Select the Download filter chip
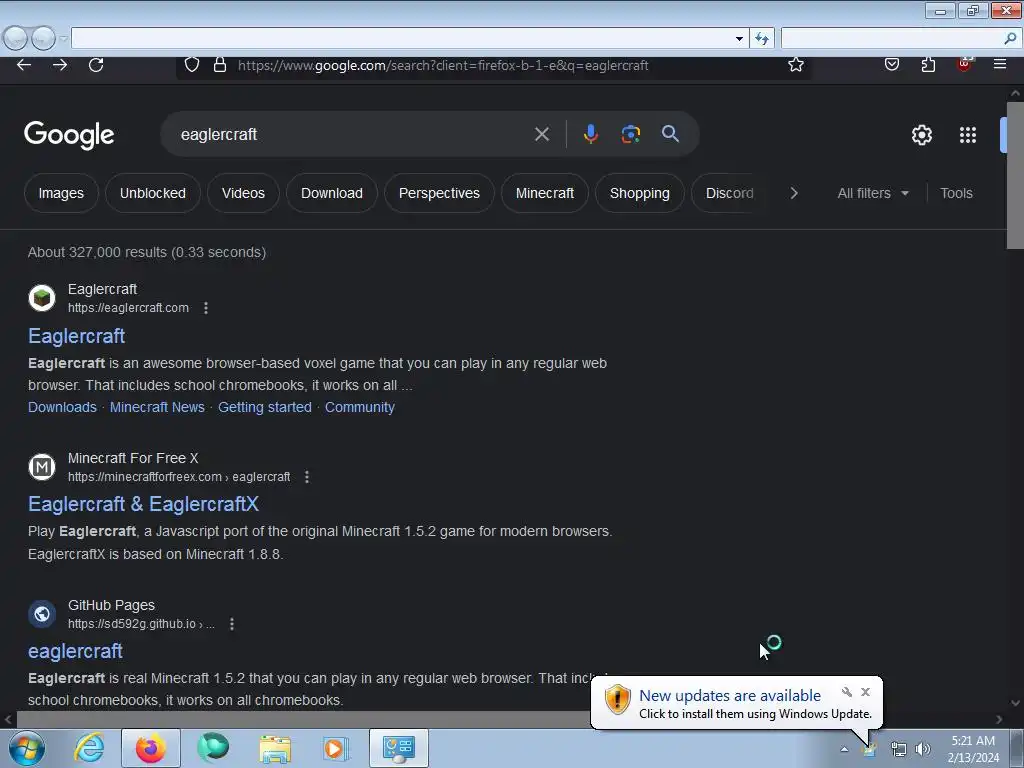The image size is (1024, 768). tap(332, 193)
